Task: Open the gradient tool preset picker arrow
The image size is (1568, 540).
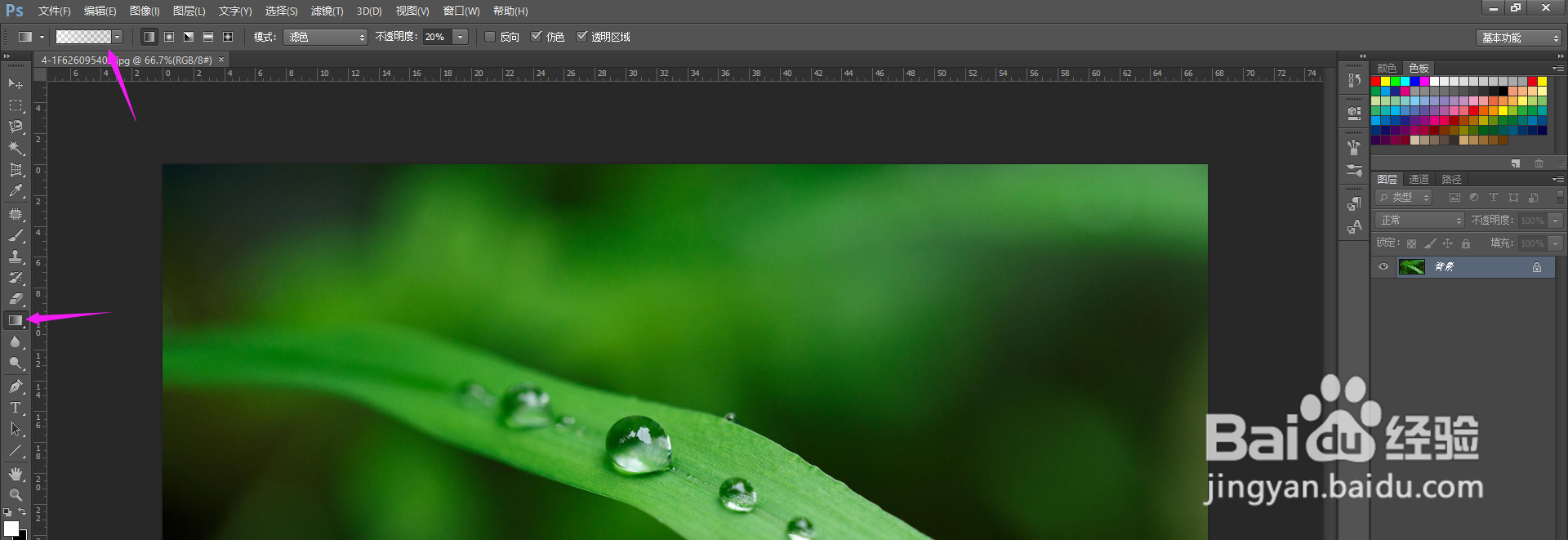Action: 42,37
